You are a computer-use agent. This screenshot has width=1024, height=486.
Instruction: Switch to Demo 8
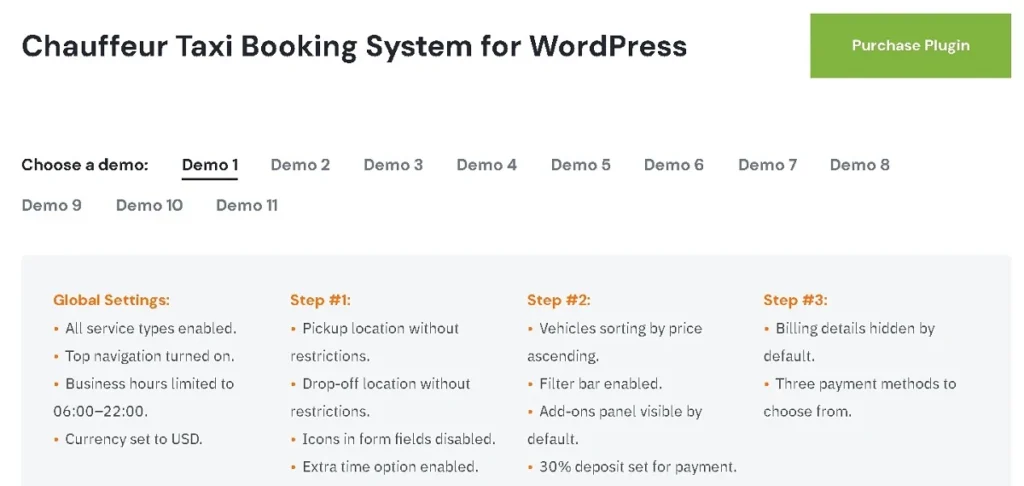(859, 165)
